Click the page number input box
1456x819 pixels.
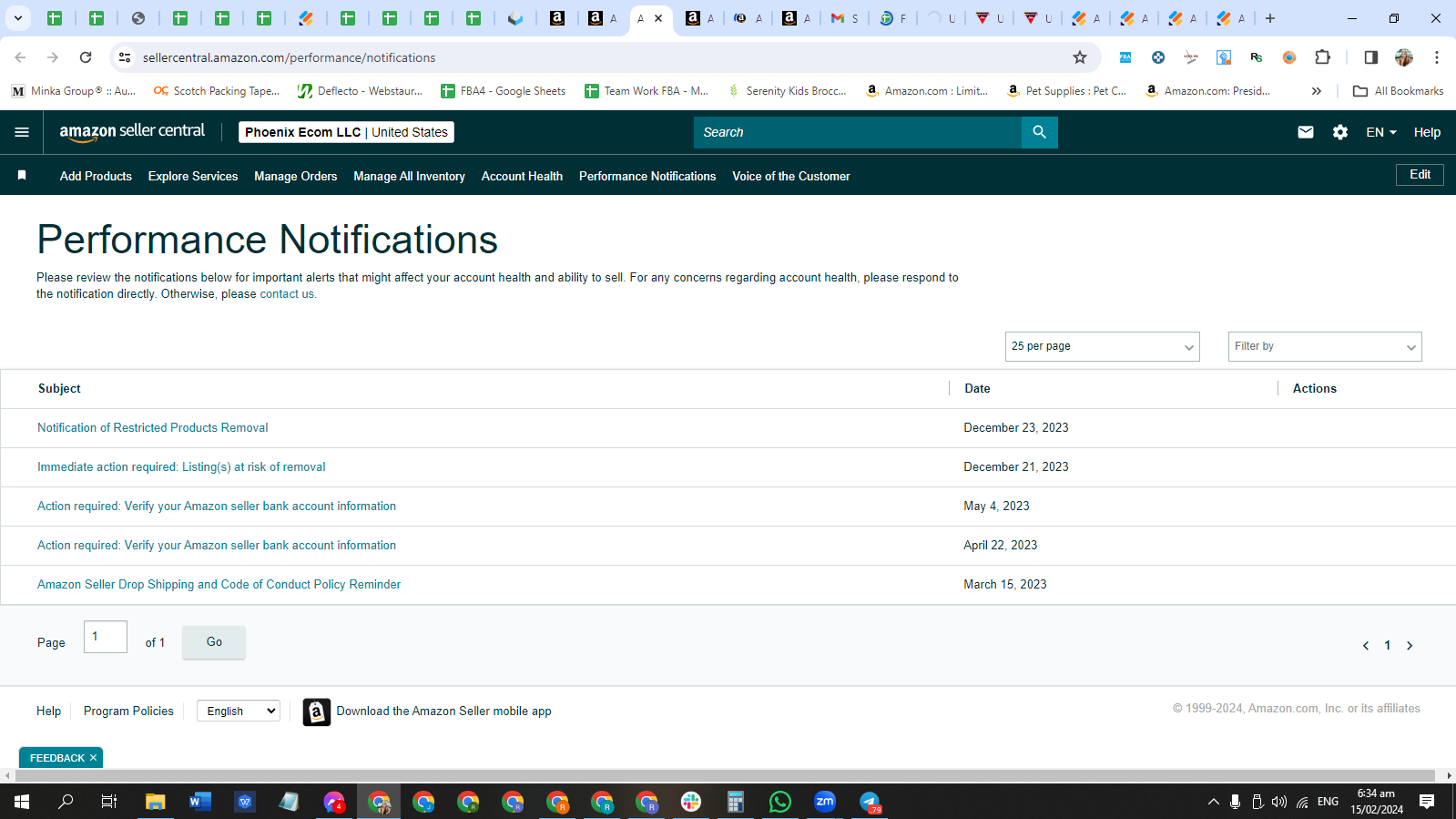(106, 637)
